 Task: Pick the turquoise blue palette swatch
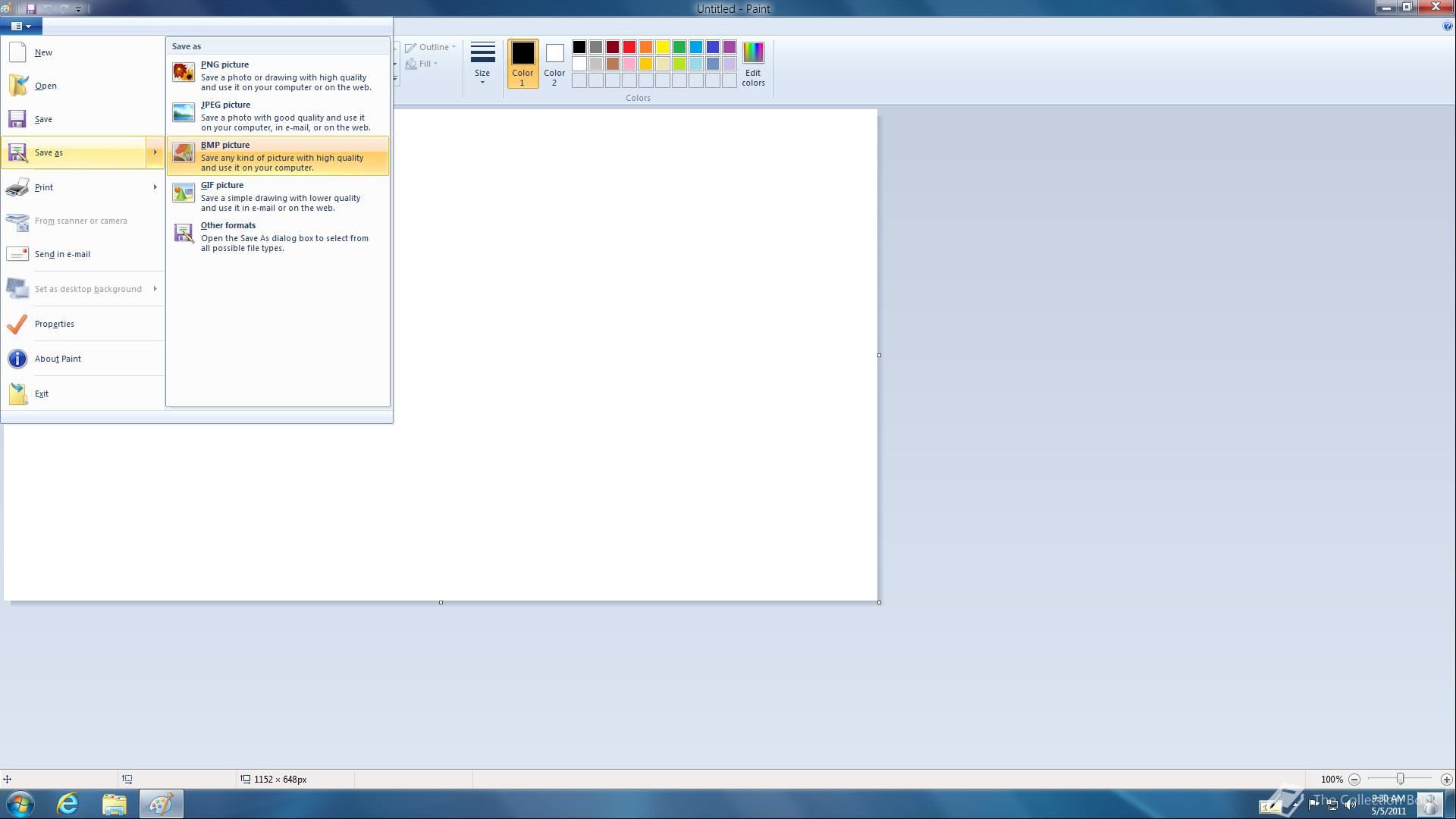pyautogui.click(x=696, y=47)
